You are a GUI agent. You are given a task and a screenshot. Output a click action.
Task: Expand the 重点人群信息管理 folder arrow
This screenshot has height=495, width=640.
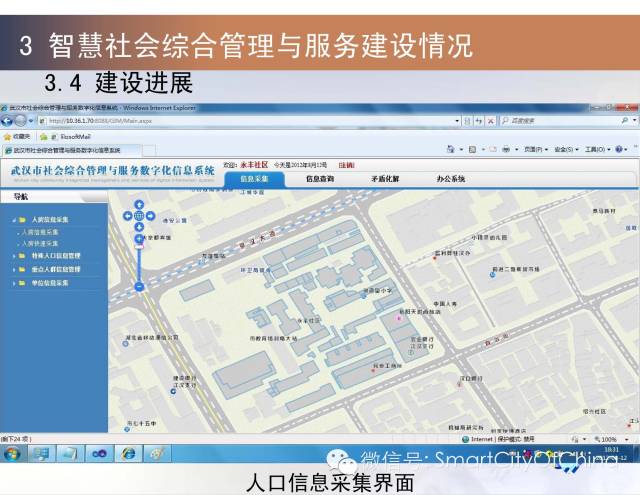pos(14,270)
